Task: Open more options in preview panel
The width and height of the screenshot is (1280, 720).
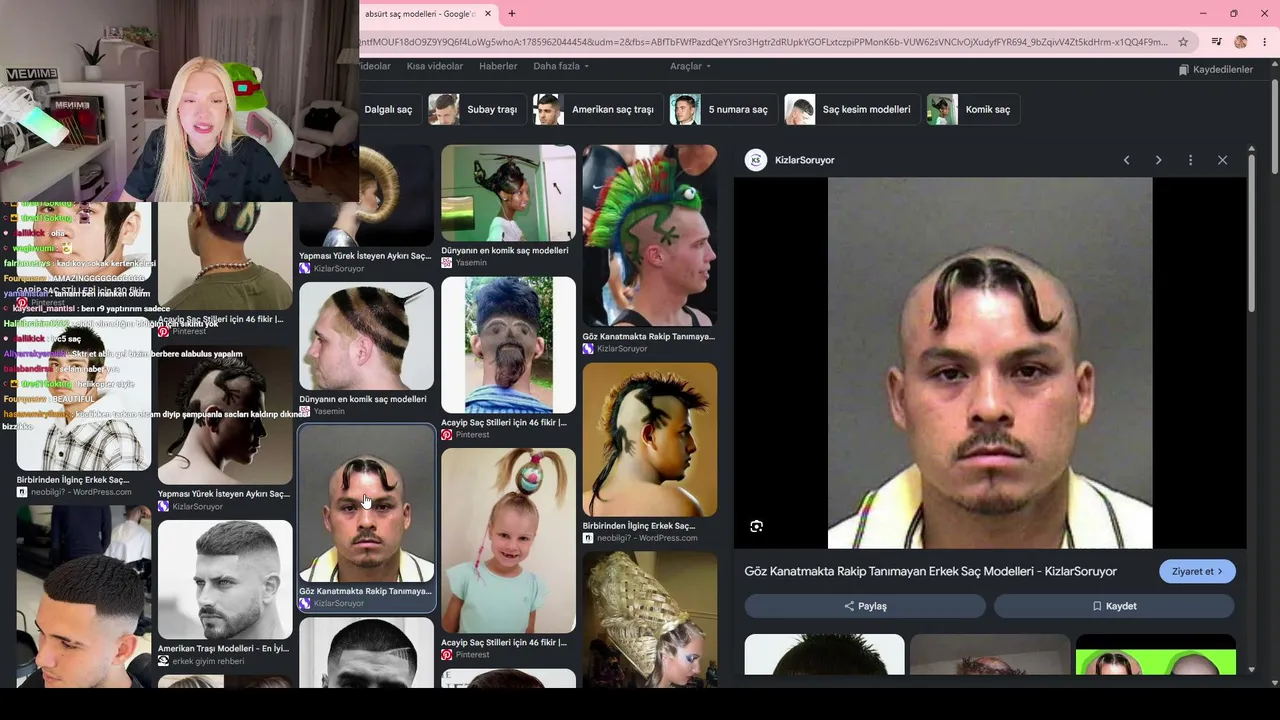Action: pyautogui.click(x=1190, y=160)
